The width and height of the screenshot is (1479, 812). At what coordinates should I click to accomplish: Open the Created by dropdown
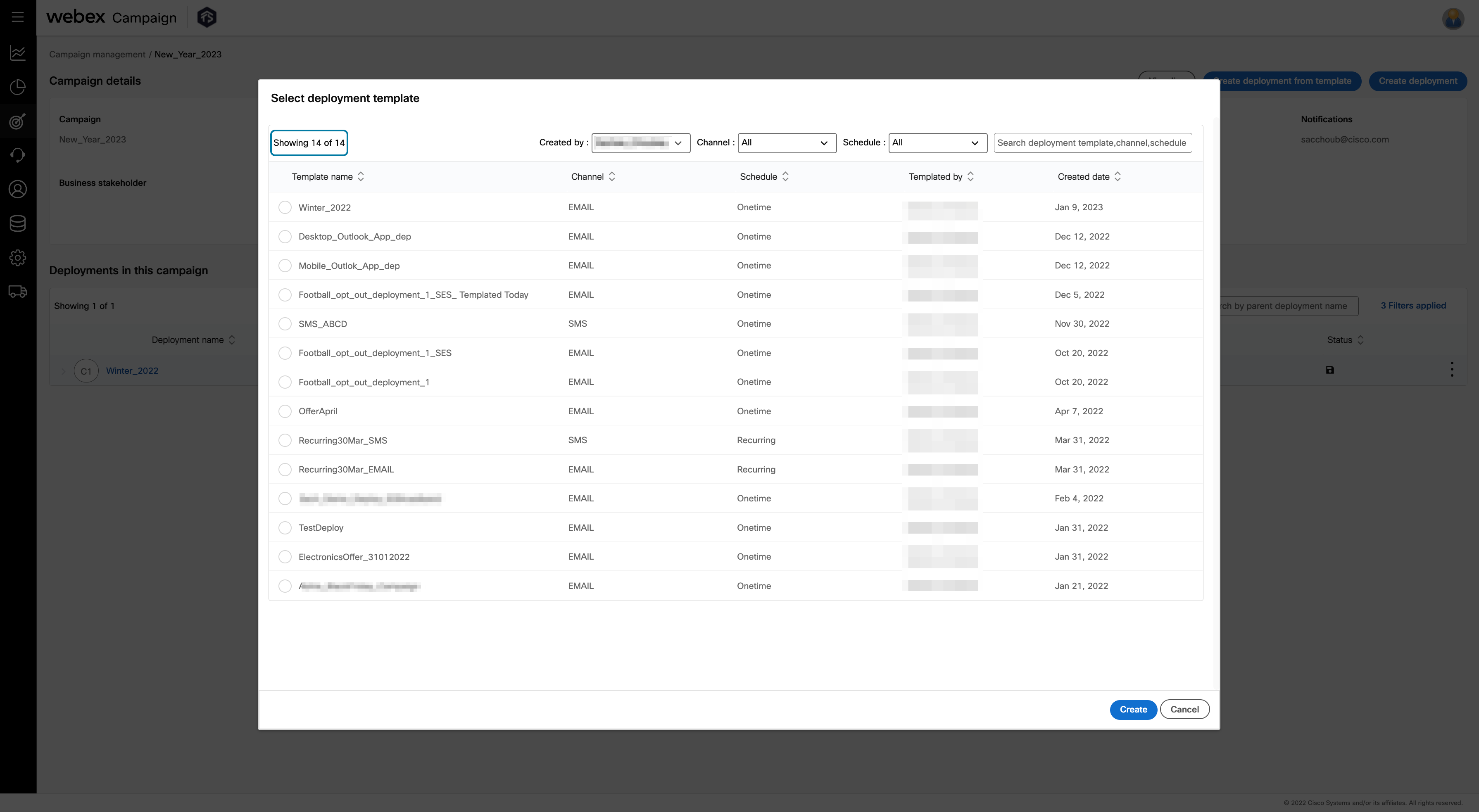click(641, 143)
